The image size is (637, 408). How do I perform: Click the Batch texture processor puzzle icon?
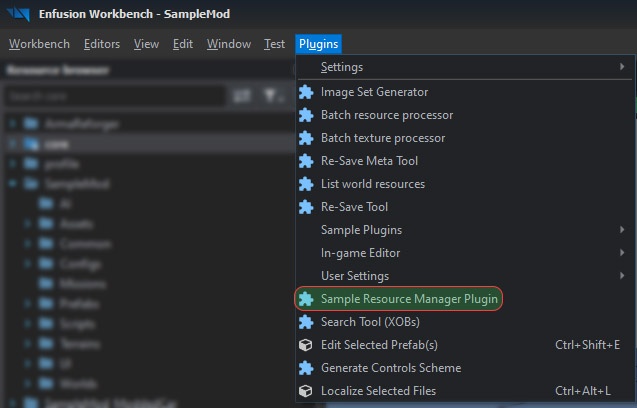(307, 138)
